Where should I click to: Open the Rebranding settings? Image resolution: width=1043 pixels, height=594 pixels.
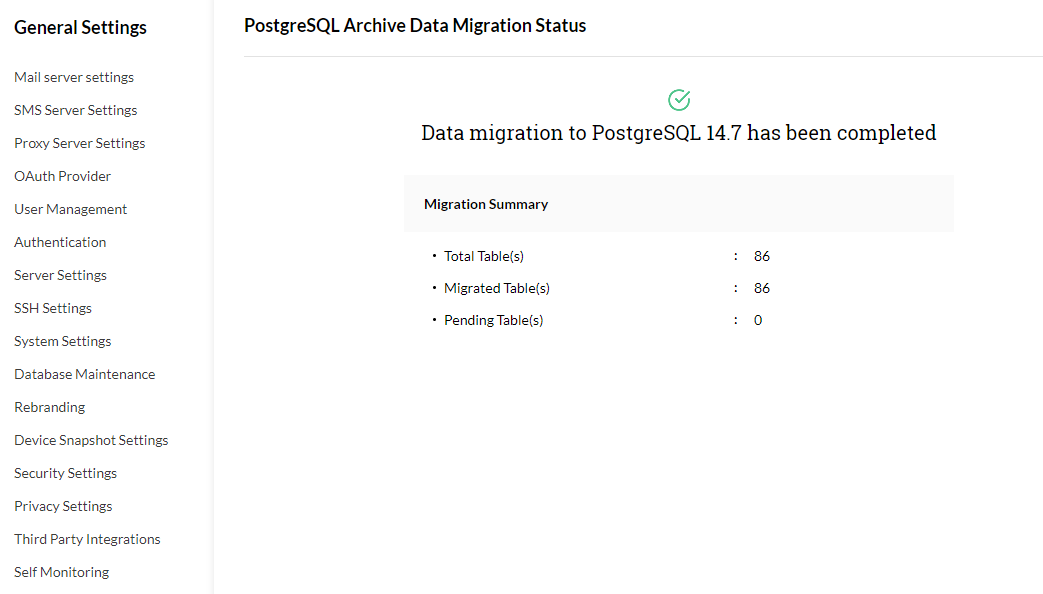coord(50,407)
